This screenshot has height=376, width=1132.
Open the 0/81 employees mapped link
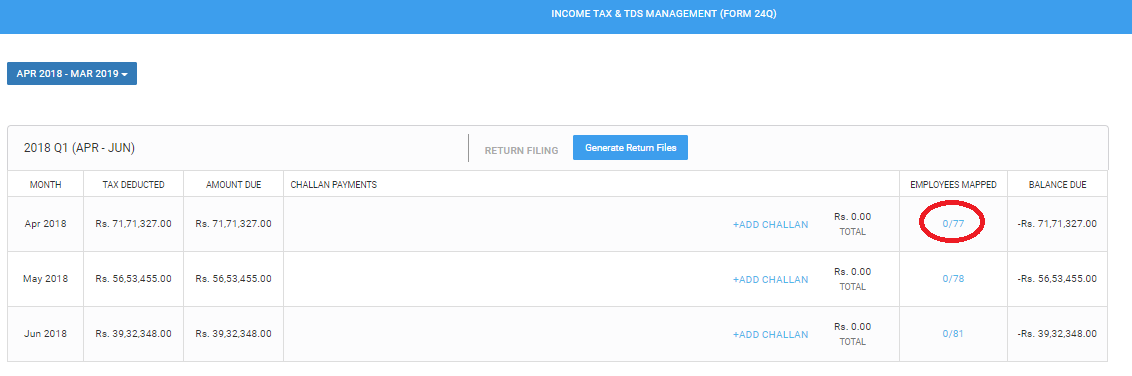tap(953, 333)
